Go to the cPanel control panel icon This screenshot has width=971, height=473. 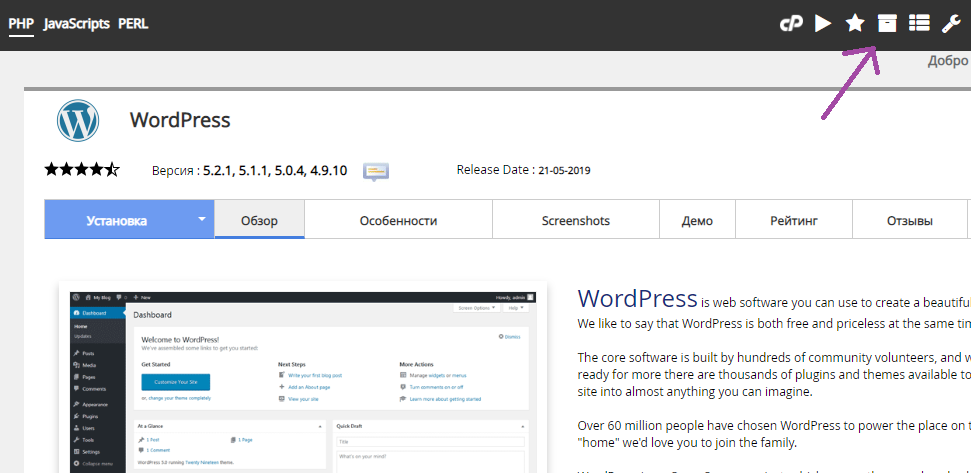tap(791, 24)
